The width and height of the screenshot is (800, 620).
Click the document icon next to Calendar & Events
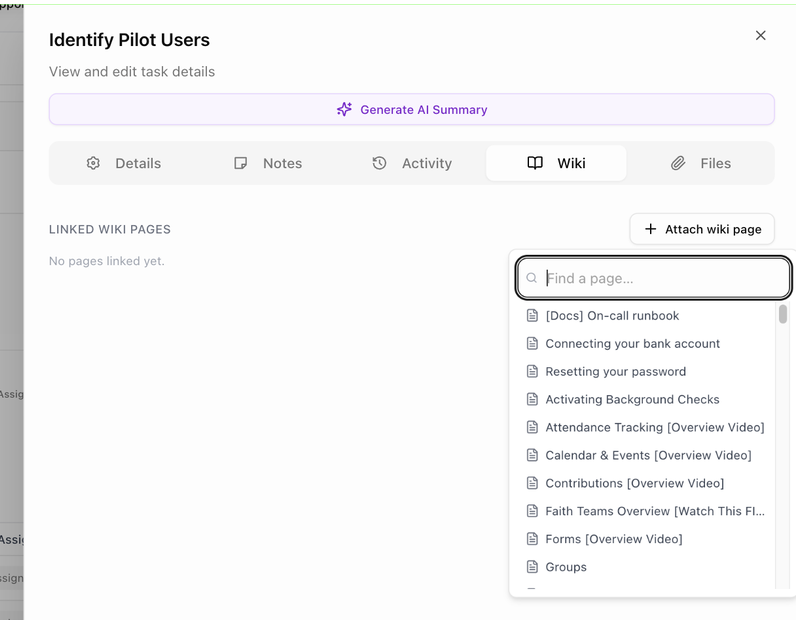532,455
